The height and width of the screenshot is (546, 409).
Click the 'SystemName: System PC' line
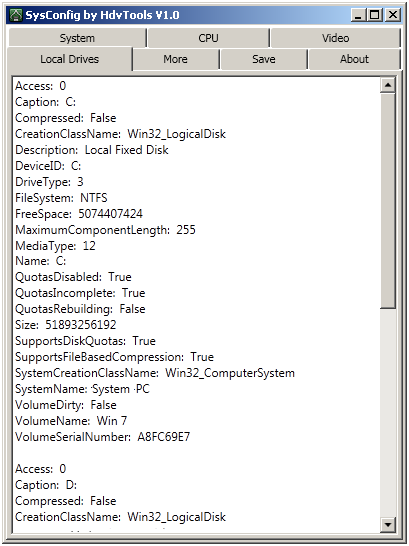click(x=82, y=389)
